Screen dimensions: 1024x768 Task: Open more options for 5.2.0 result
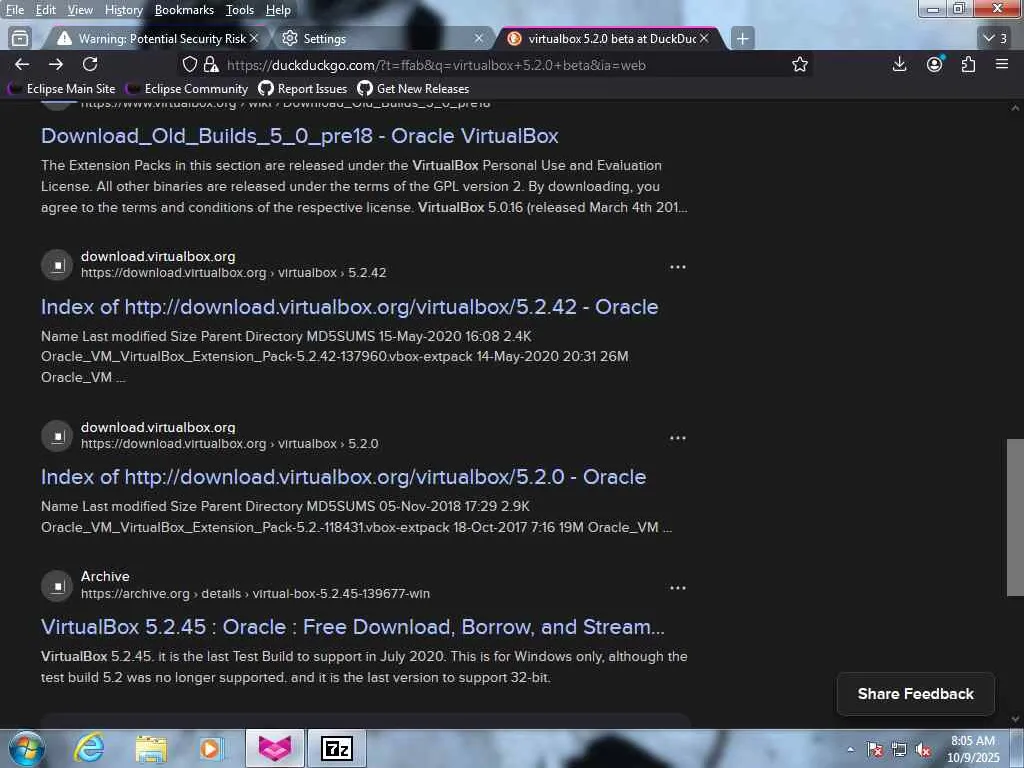678,438
